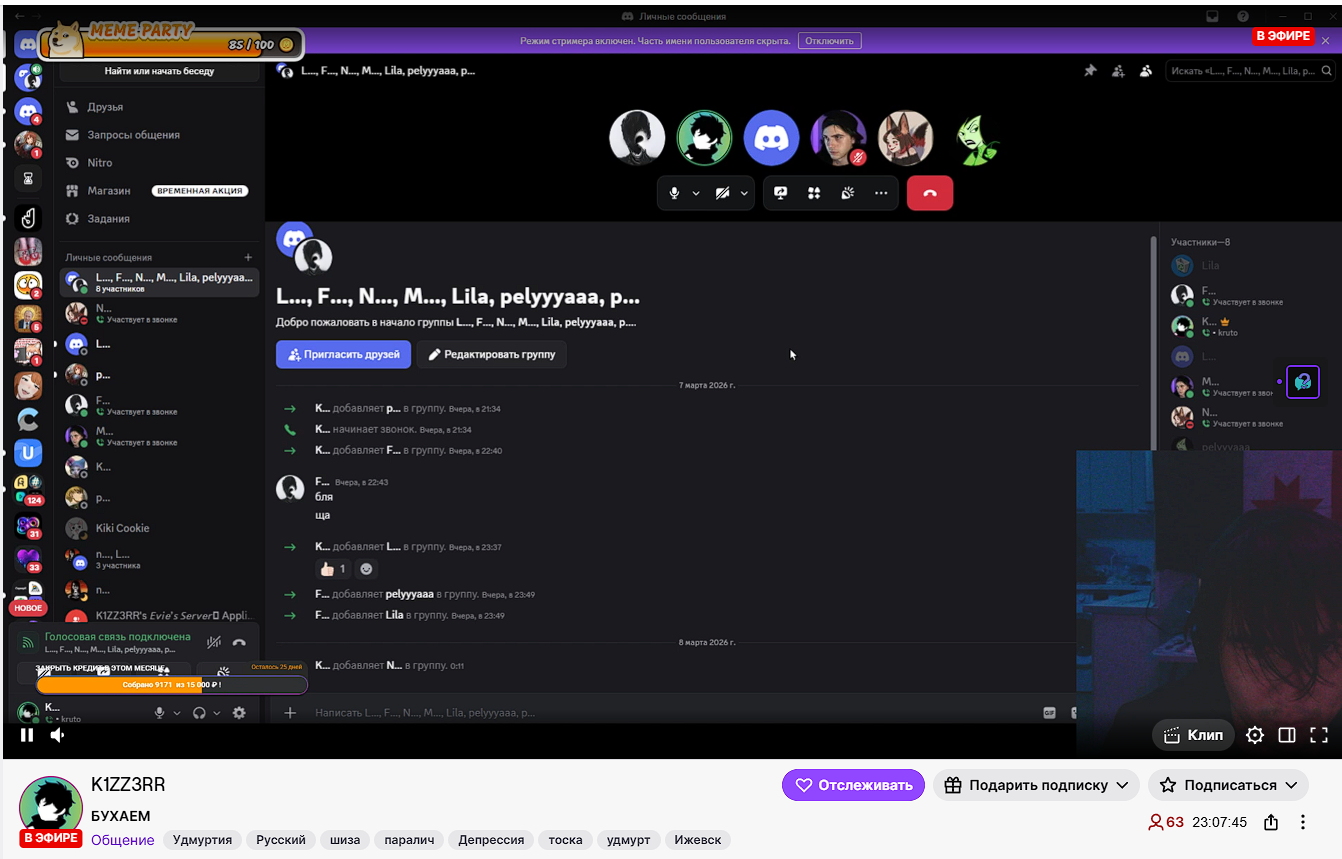This screenshot has height=859, width=1342.
Task: Add friends to the group via header icon
Action: [1118, 71]
